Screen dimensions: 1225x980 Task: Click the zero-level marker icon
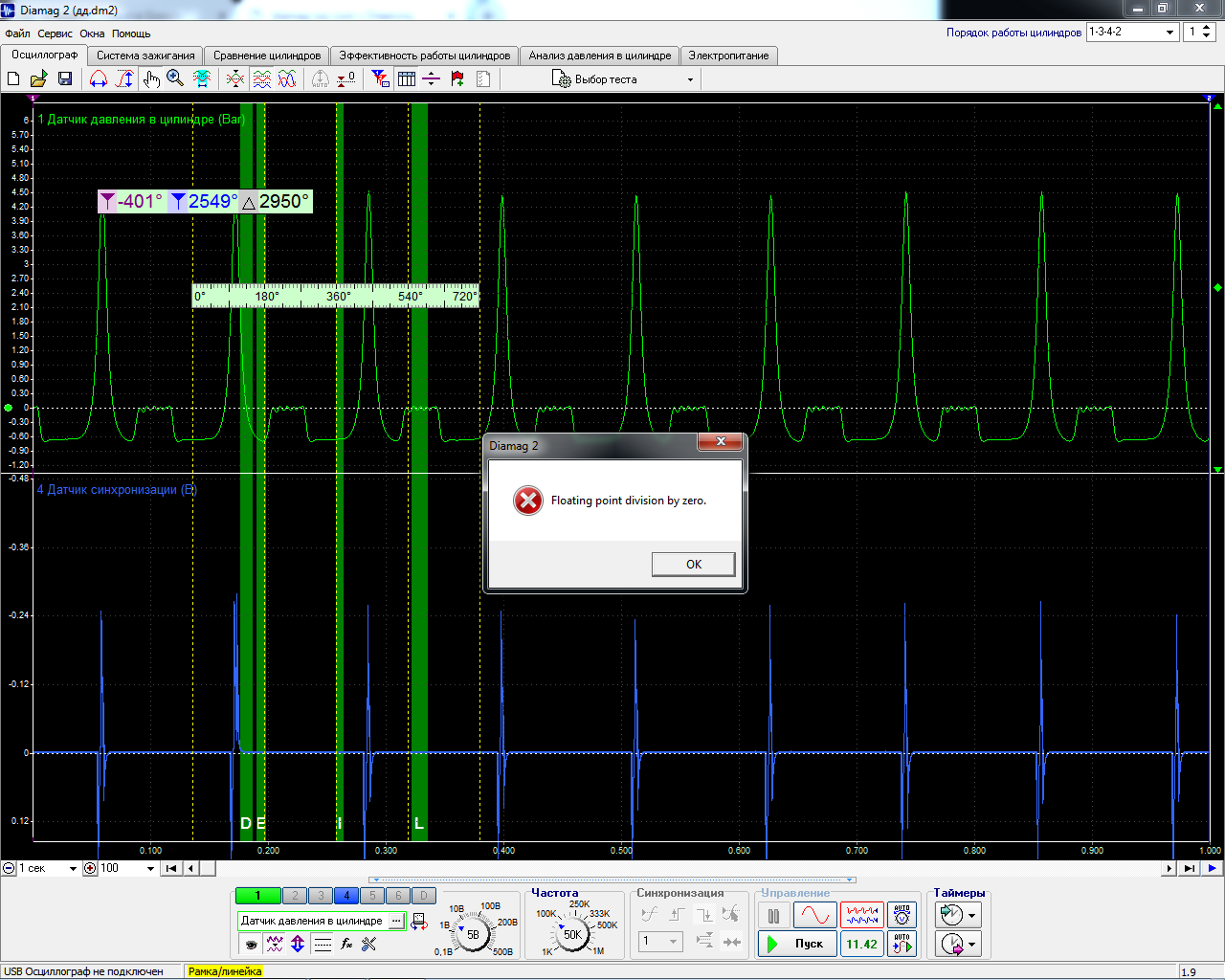(x=346, y=78)
